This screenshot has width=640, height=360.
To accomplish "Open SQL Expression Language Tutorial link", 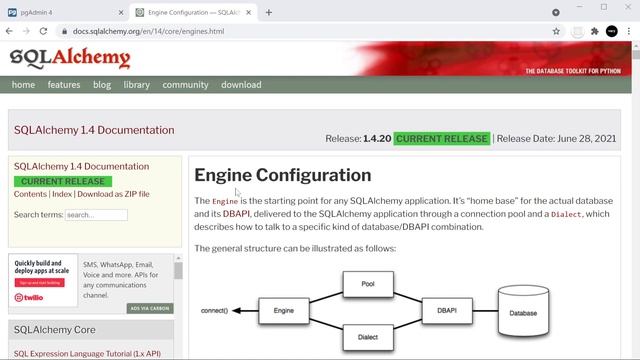I will click(87, 353).
